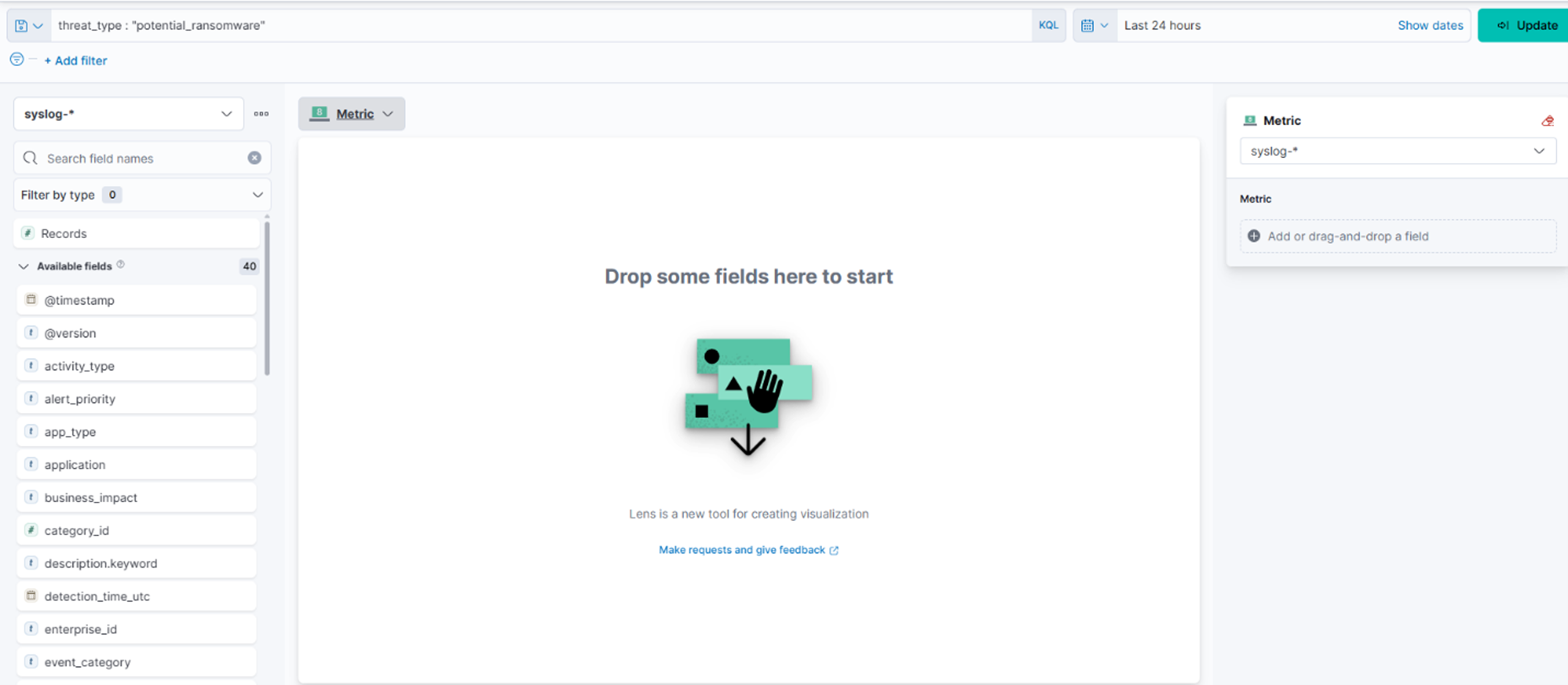
Task: Open the saved query menu icon
Action: (29, 26)
